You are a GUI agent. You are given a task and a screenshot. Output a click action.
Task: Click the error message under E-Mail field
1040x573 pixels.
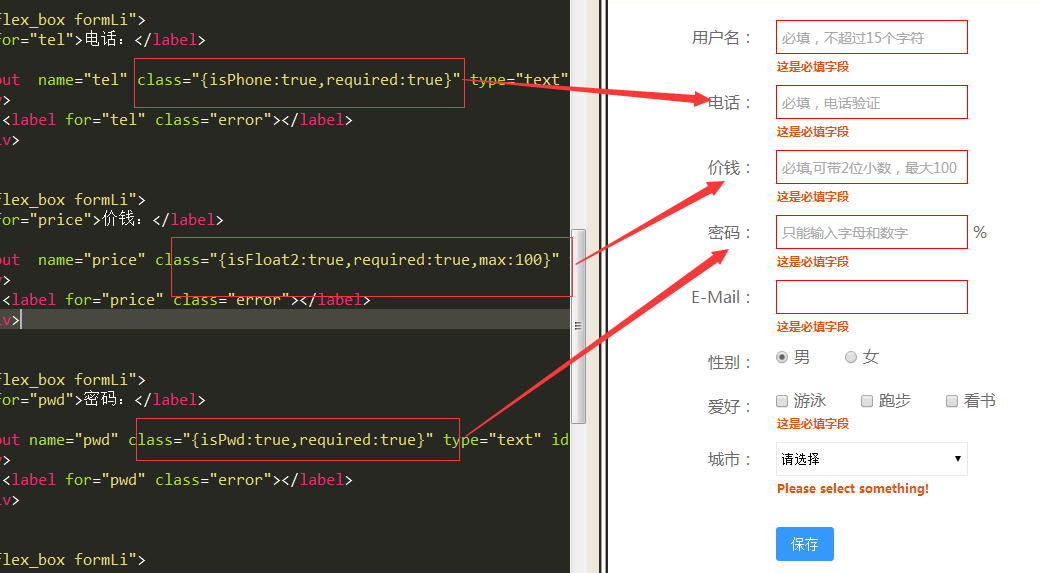[x=812, y=327]
